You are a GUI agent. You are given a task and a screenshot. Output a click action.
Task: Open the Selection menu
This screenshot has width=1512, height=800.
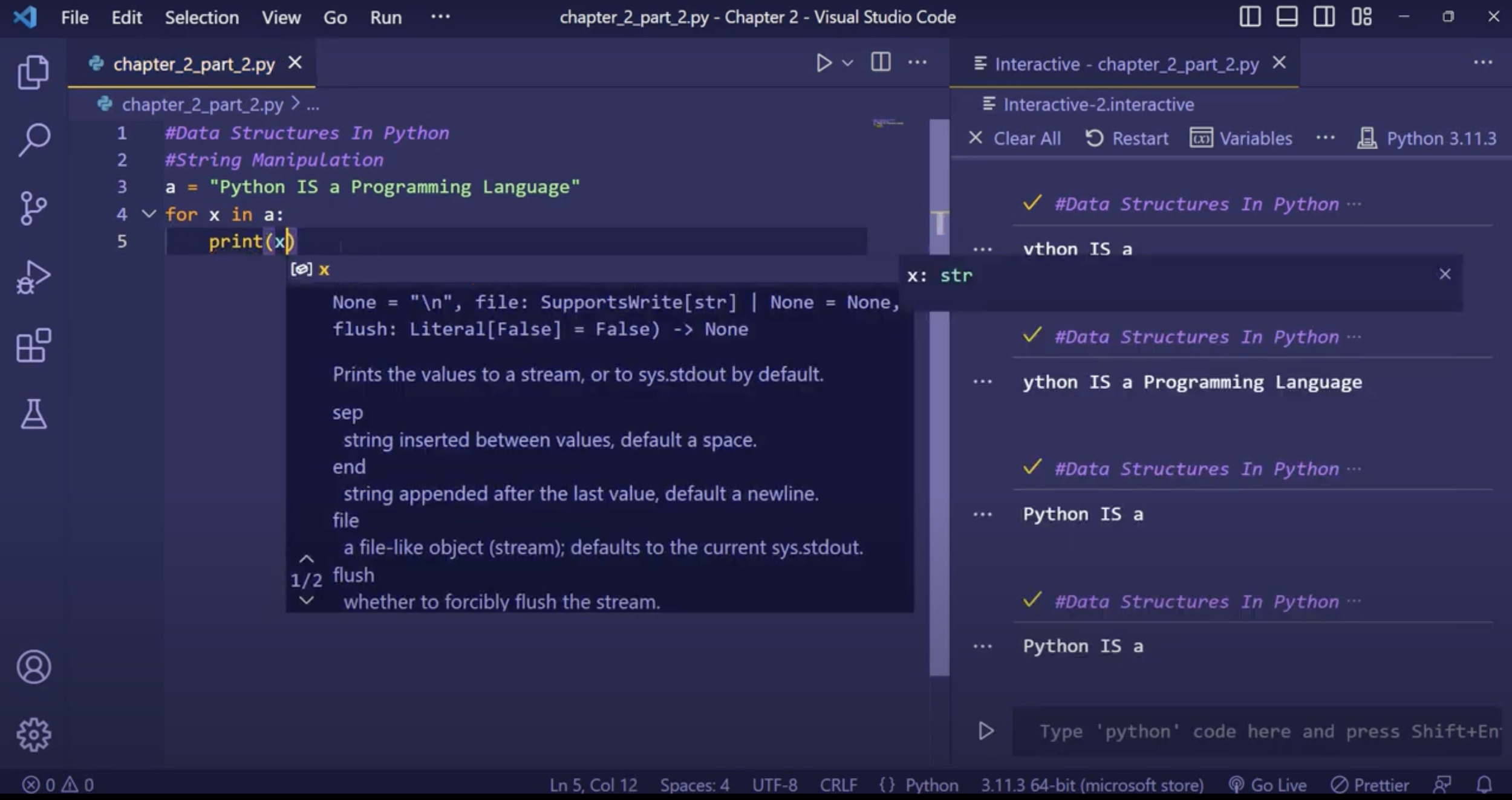tap(201, 18)
